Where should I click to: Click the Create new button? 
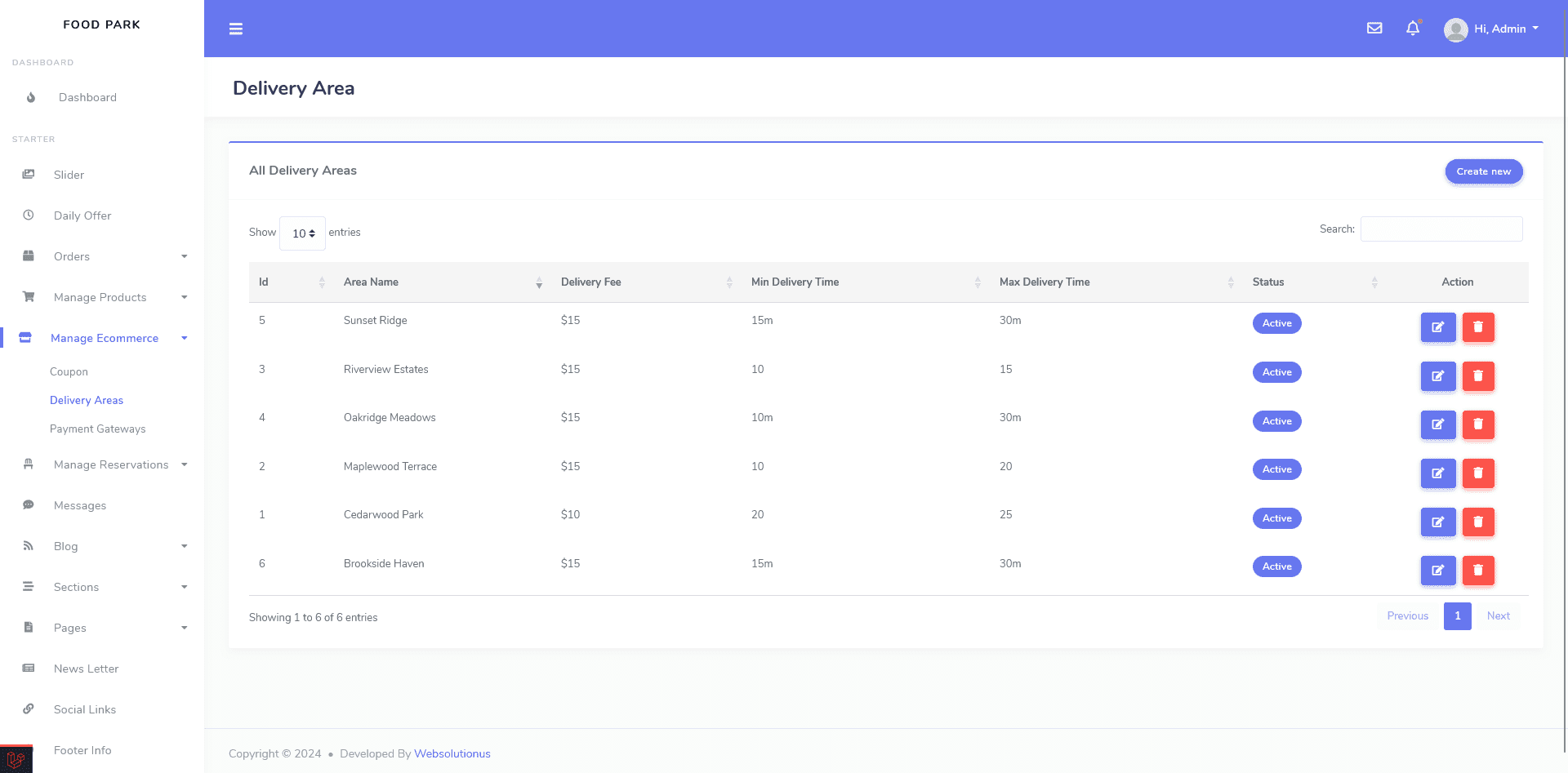click(x=1484, y=171)
